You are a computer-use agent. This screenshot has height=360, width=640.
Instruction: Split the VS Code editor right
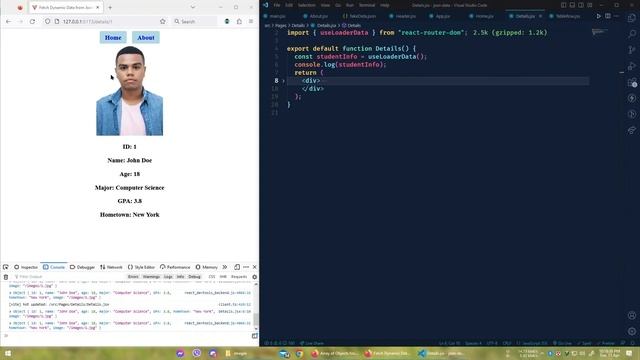[x=608, y=16]
